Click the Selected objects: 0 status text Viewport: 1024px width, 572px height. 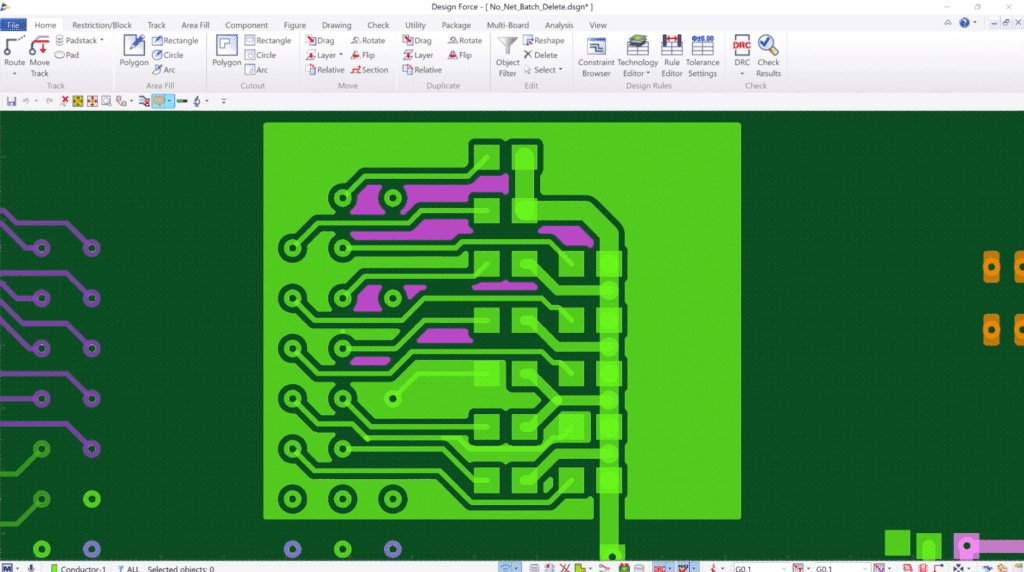[181, 568]
